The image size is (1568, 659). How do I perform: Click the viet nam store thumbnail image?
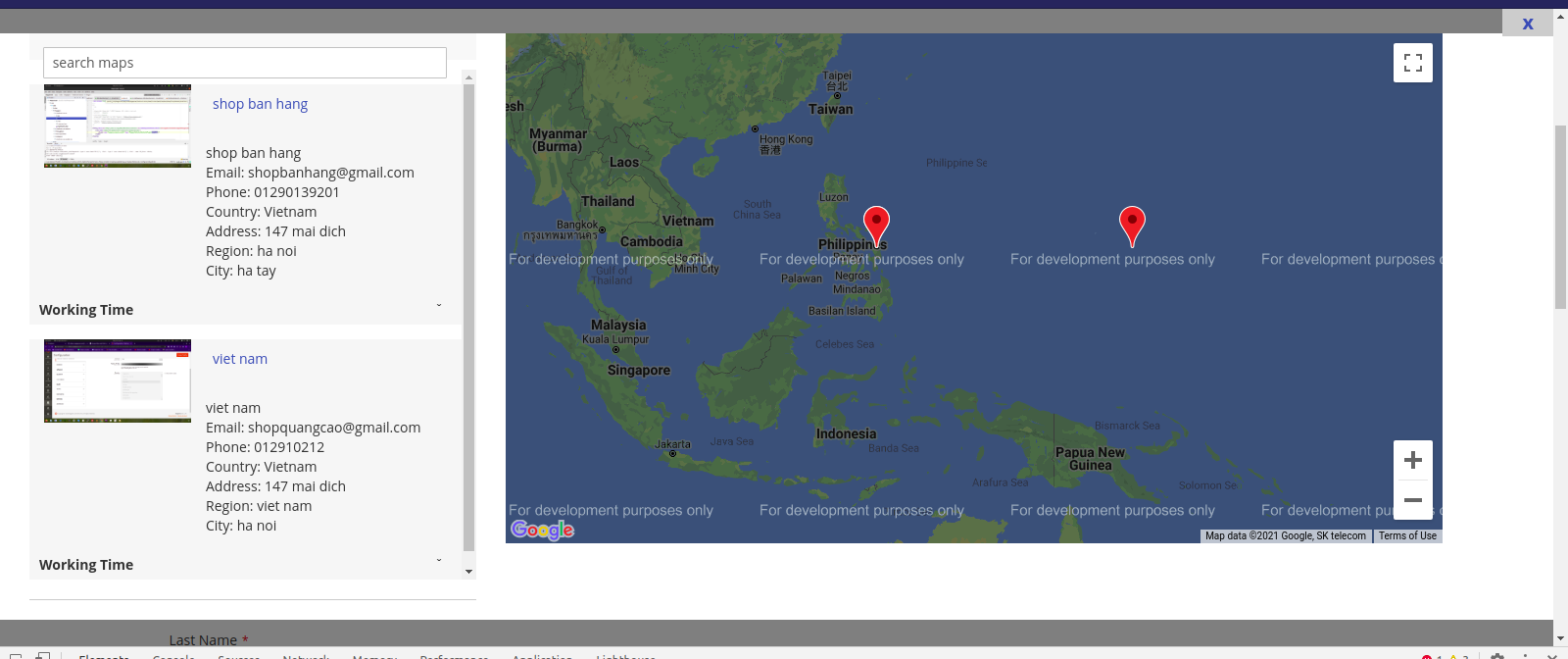click(118, 380)
